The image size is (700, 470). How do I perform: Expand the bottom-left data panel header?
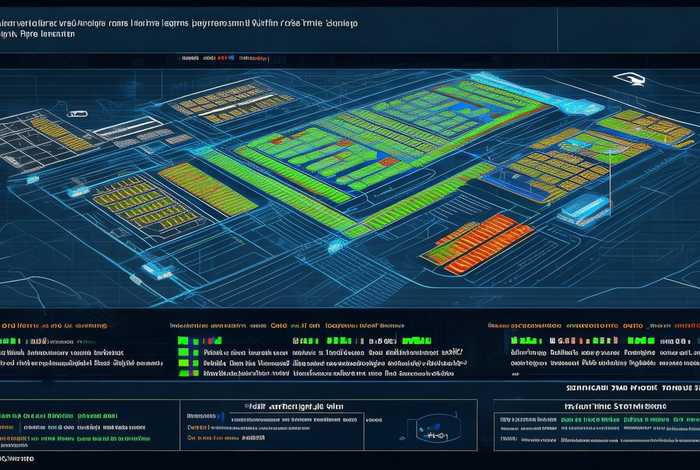(60, 414)
